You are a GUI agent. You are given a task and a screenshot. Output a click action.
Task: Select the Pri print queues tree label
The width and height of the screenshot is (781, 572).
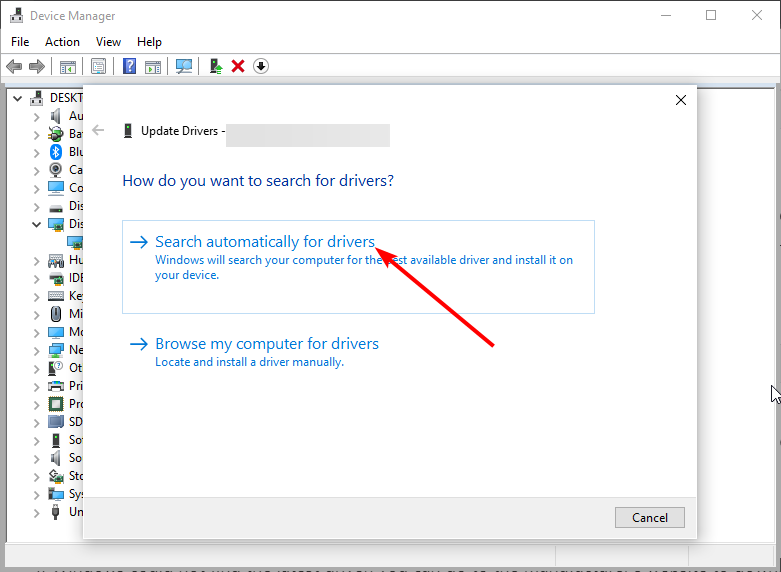(76, 386)
